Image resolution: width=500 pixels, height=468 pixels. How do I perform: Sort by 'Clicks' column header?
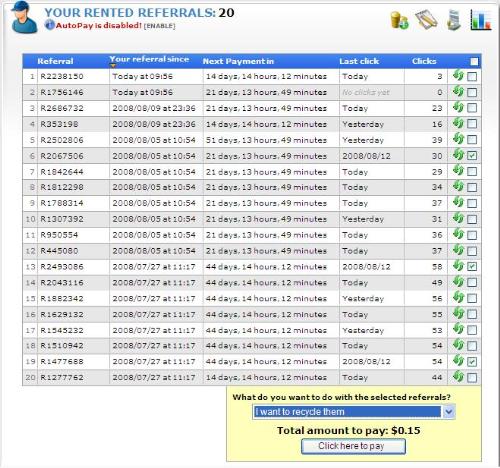424,61
